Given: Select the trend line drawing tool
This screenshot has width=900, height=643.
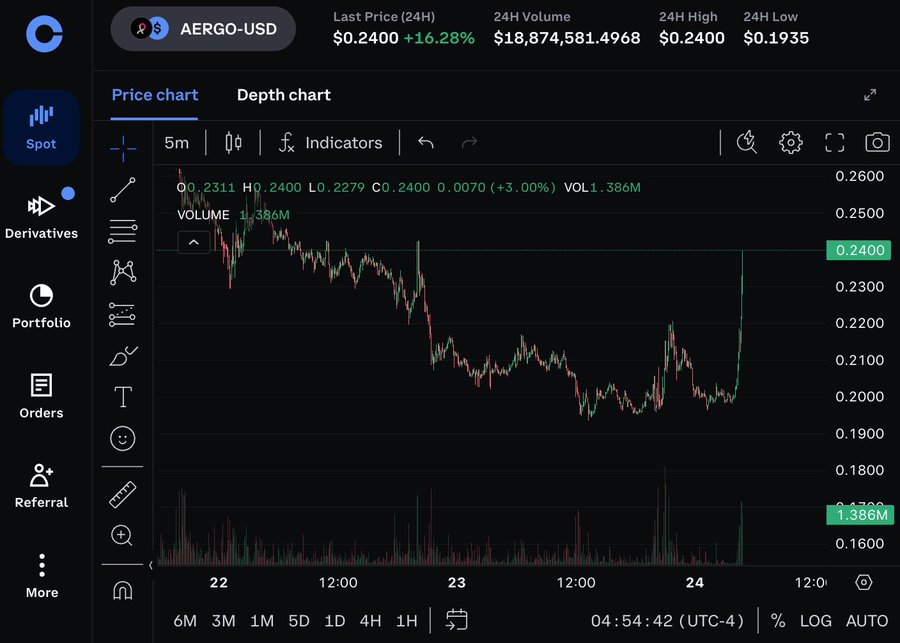Looking at the screenshot, I should pos(123,190).
